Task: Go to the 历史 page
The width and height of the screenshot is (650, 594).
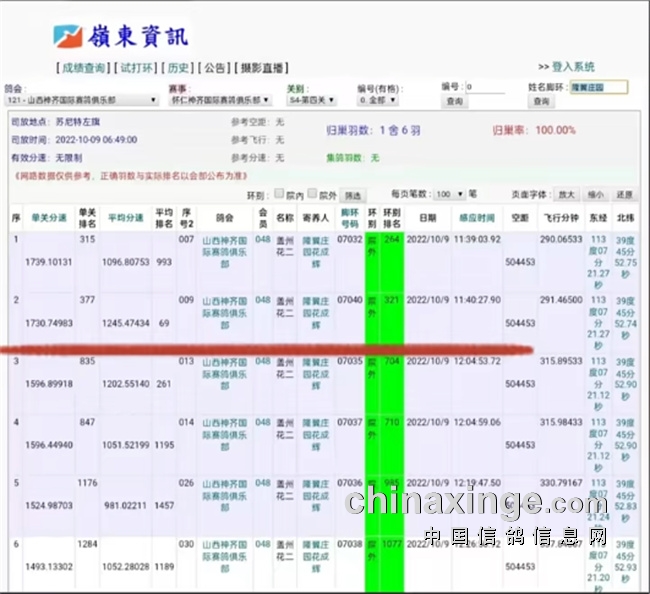Action: pyautogui.click(x=179, y=68)
